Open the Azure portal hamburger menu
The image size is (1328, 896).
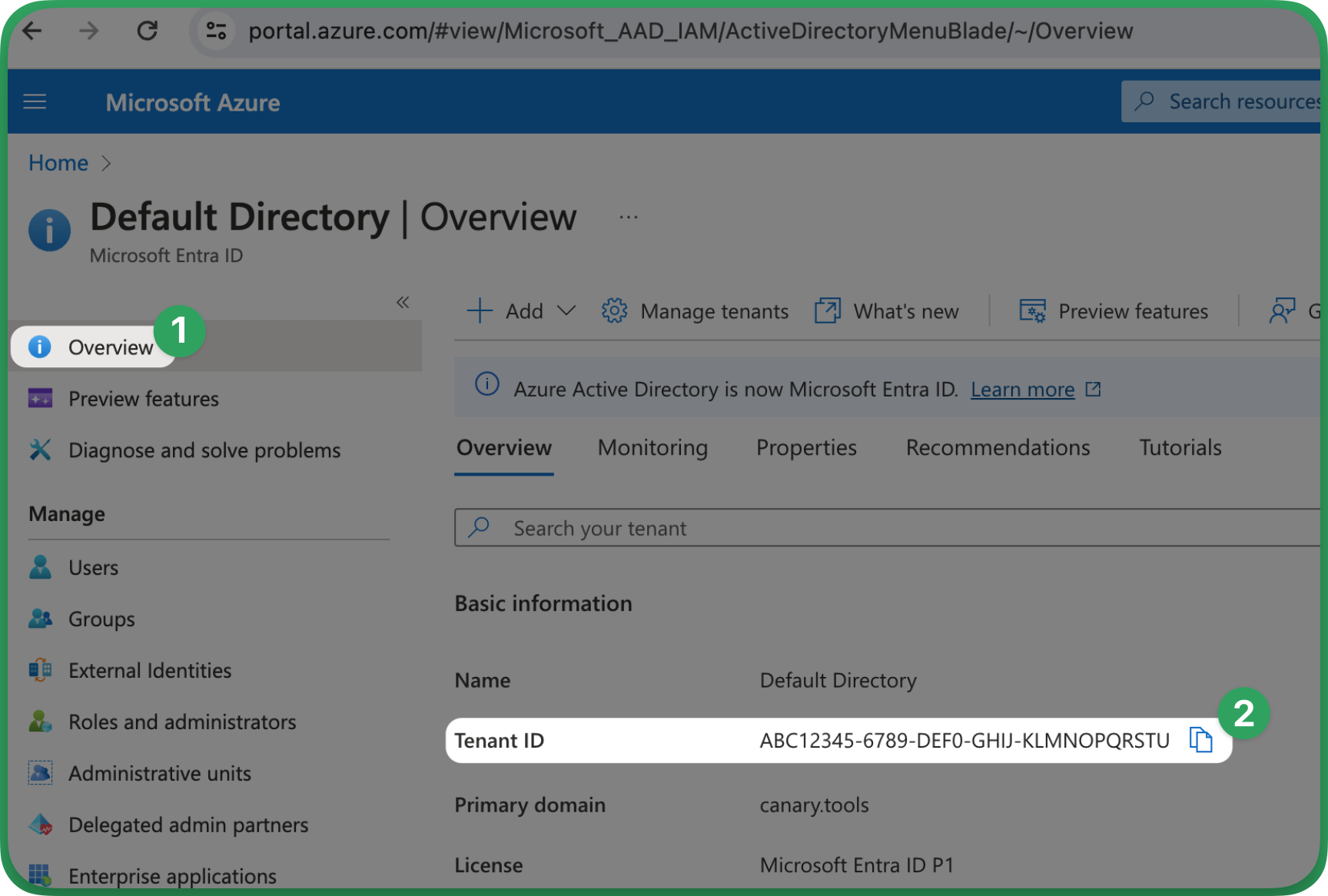pos(35,101)
